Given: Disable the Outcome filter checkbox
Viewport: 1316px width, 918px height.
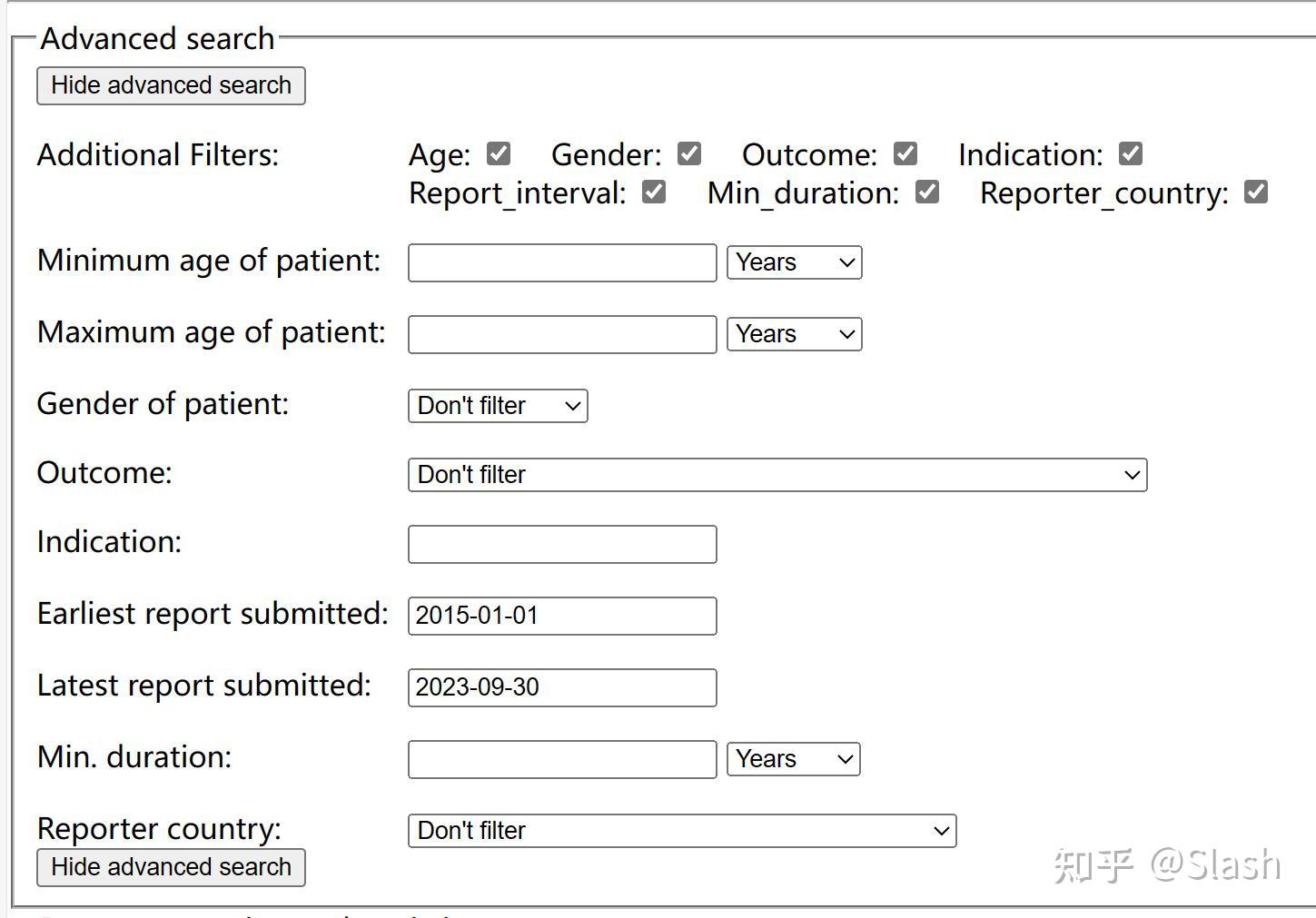Looking at the screenshot, I should pos(905,154).
